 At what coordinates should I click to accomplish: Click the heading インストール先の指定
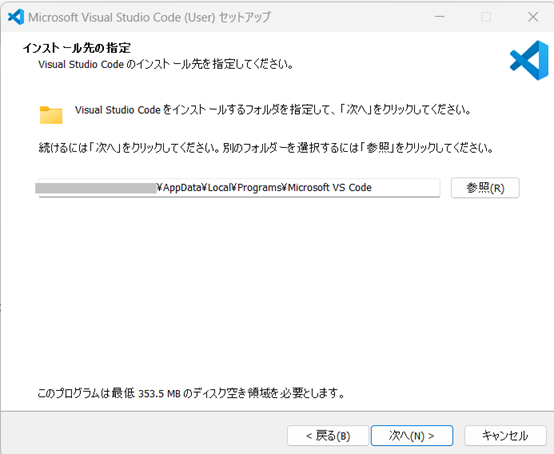(77, 48)
